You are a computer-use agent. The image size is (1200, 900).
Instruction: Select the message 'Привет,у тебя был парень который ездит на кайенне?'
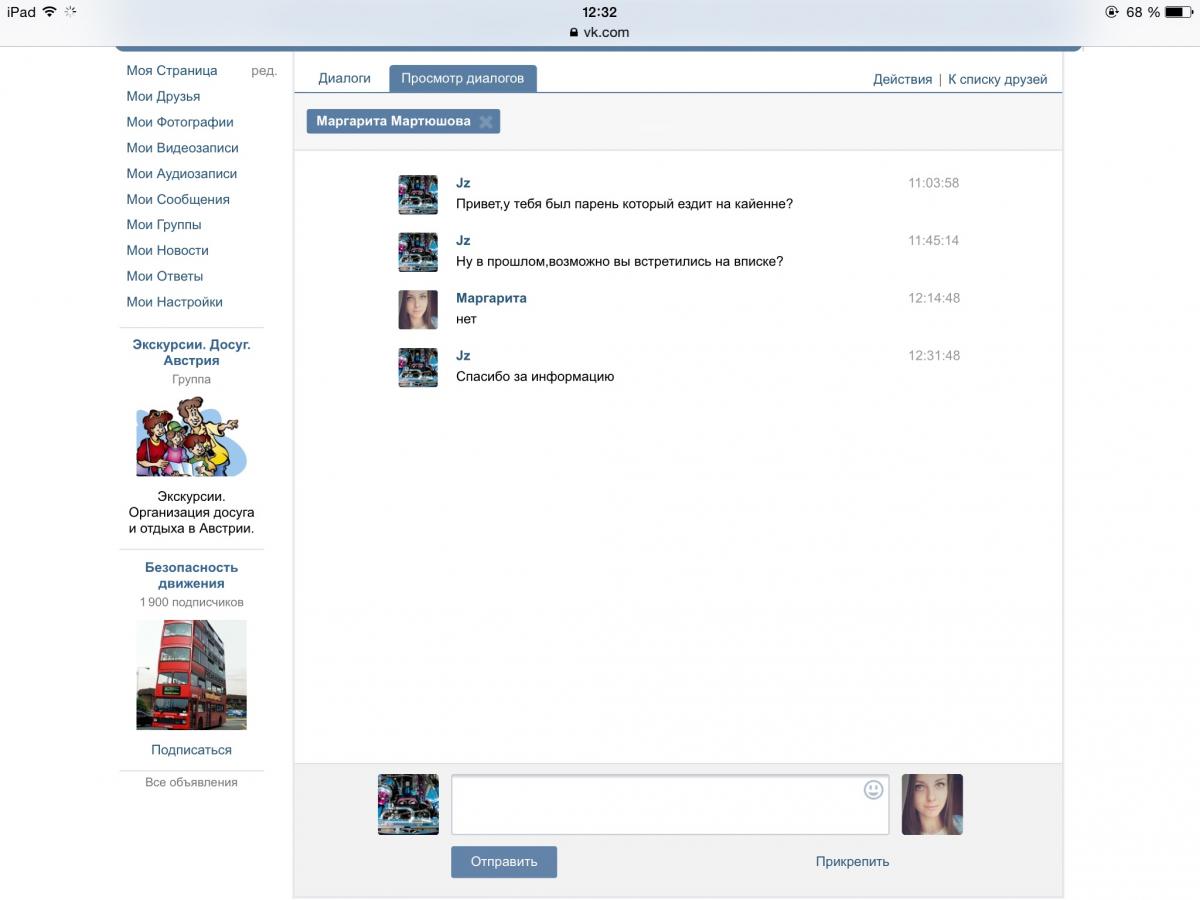click(624, 204)
